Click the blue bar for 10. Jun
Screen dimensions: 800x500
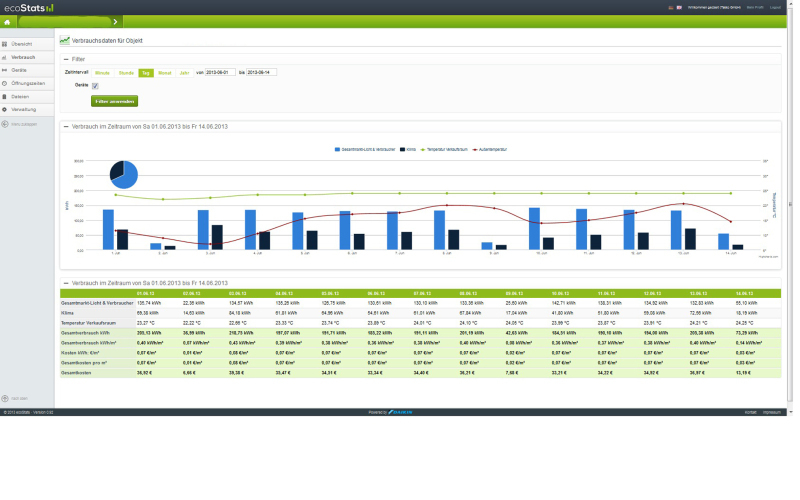point(534,229)
